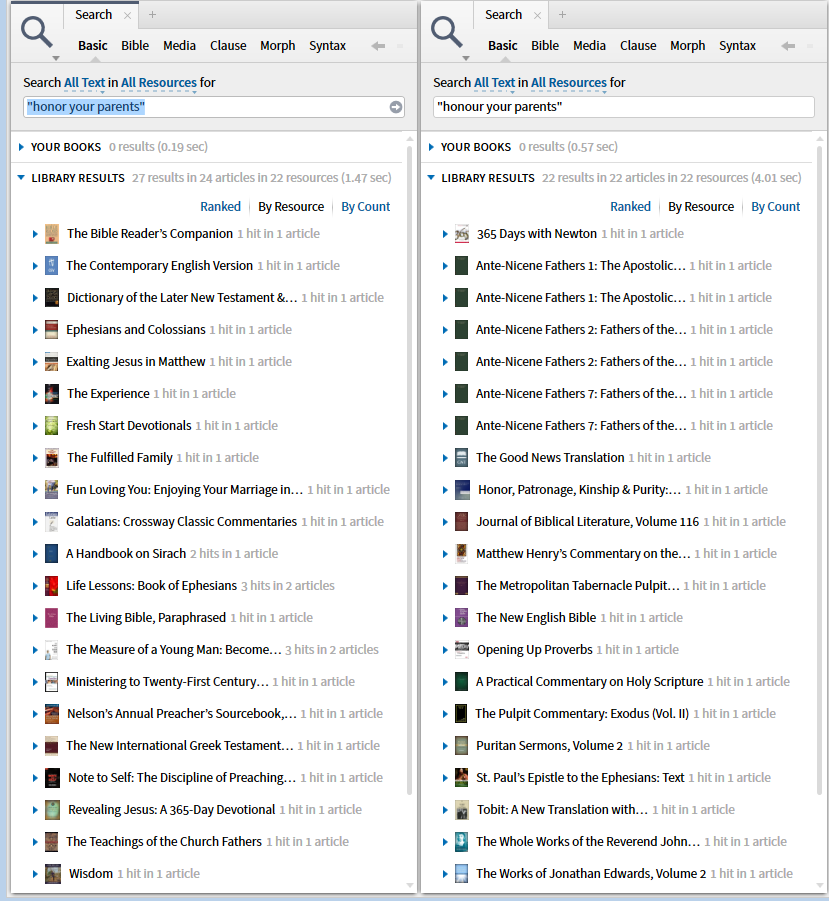This screenshot has width=829, height=901.
Task: Click the Exalting Jesus in Matthew cover icon
Action: click(x=52, y=362)
